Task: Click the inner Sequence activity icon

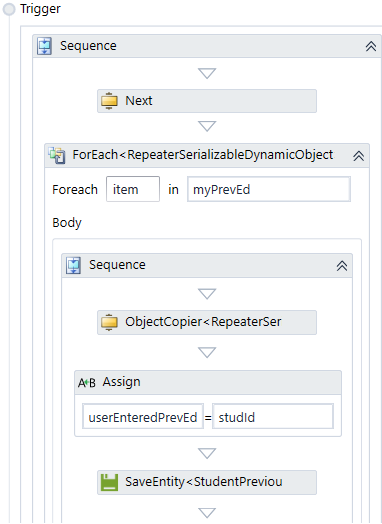Action: [74, 265]
